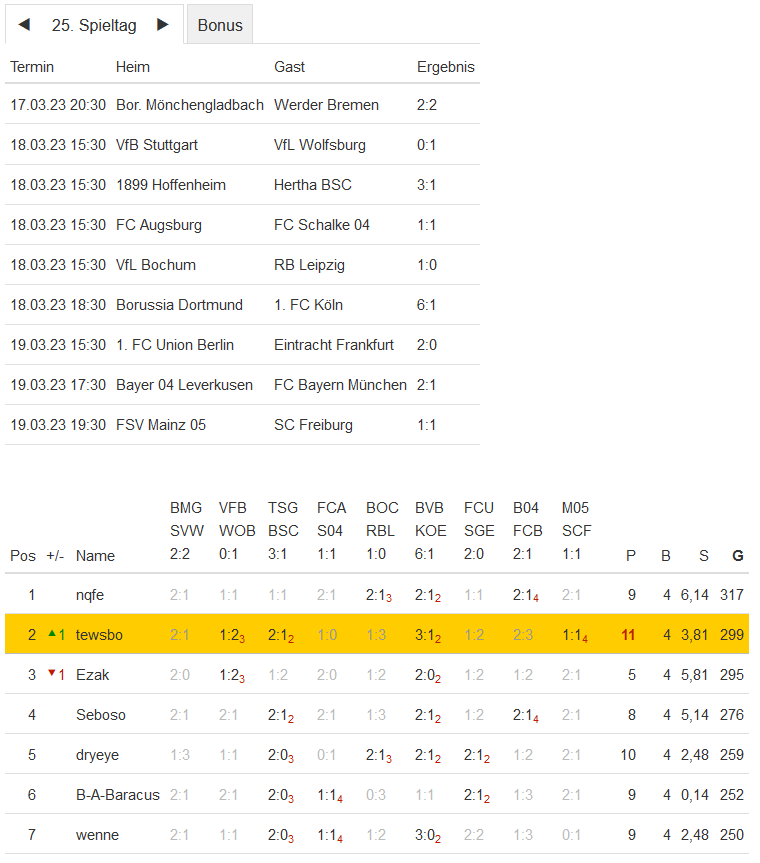Open the Bonus tab
The height and width of the screenshot is (863, 760).
[220, 26]
